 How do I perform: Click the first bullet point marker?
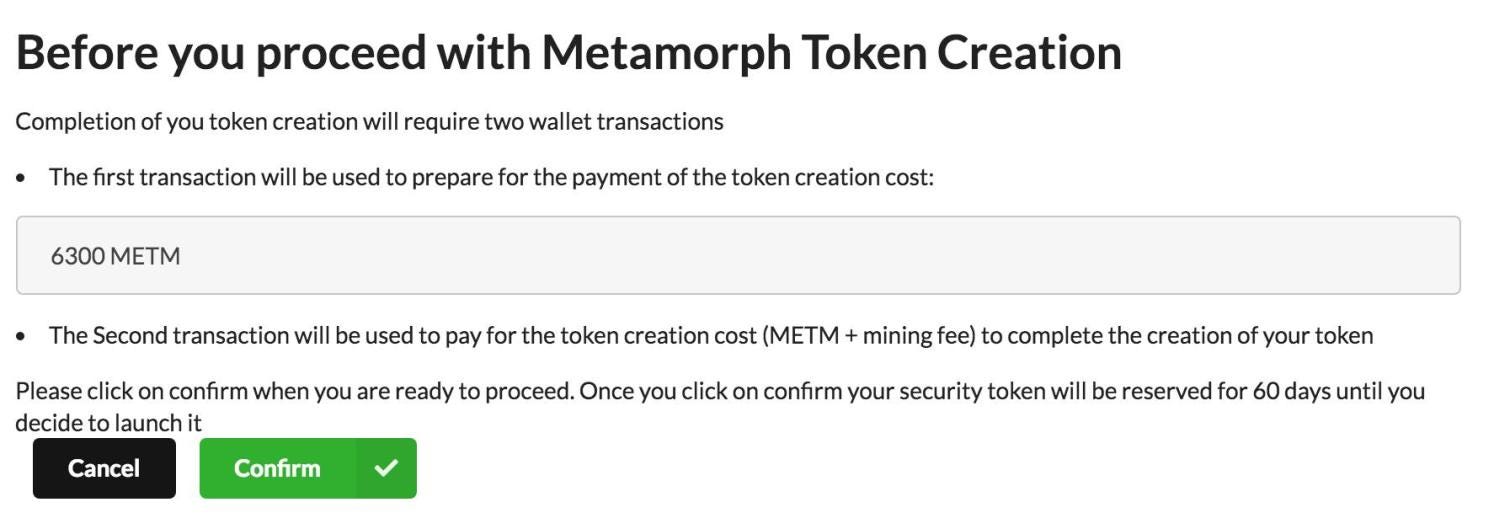(22, 179)
